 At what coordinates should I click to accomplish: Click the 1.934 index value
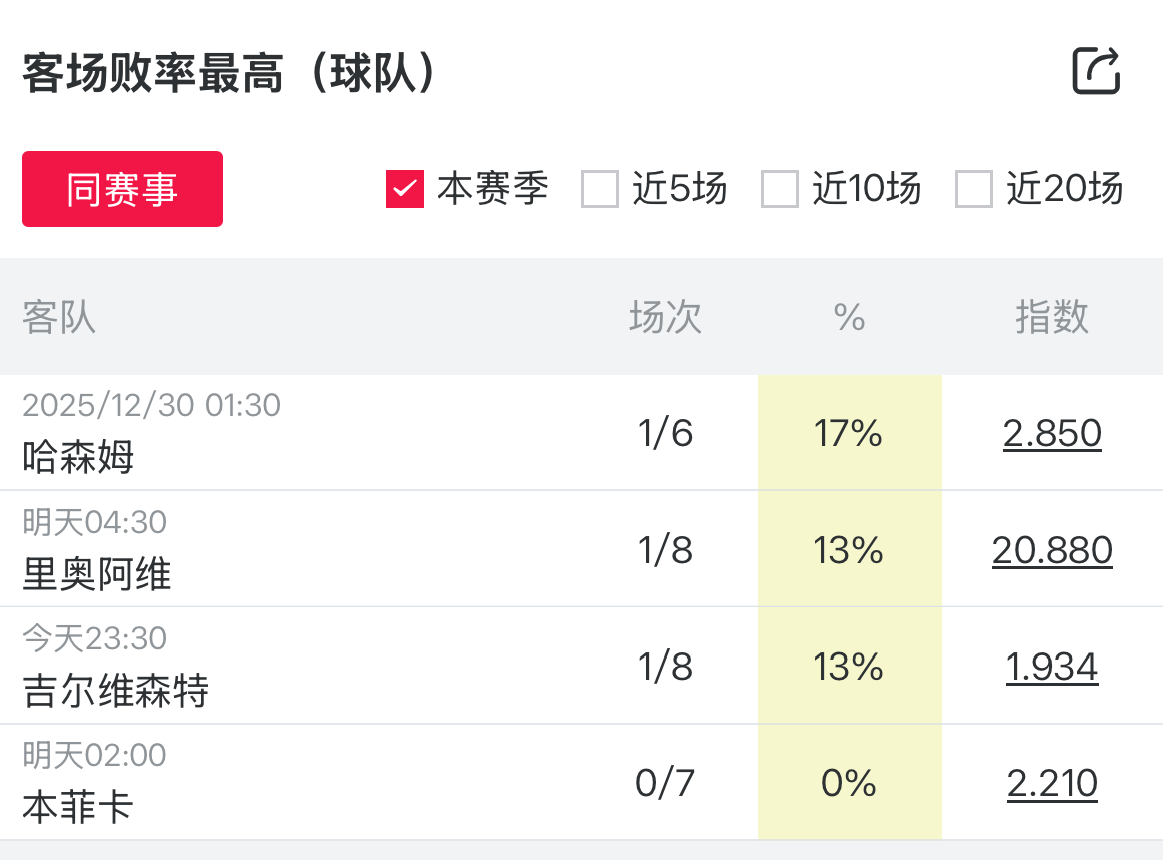coord(1052,667)
